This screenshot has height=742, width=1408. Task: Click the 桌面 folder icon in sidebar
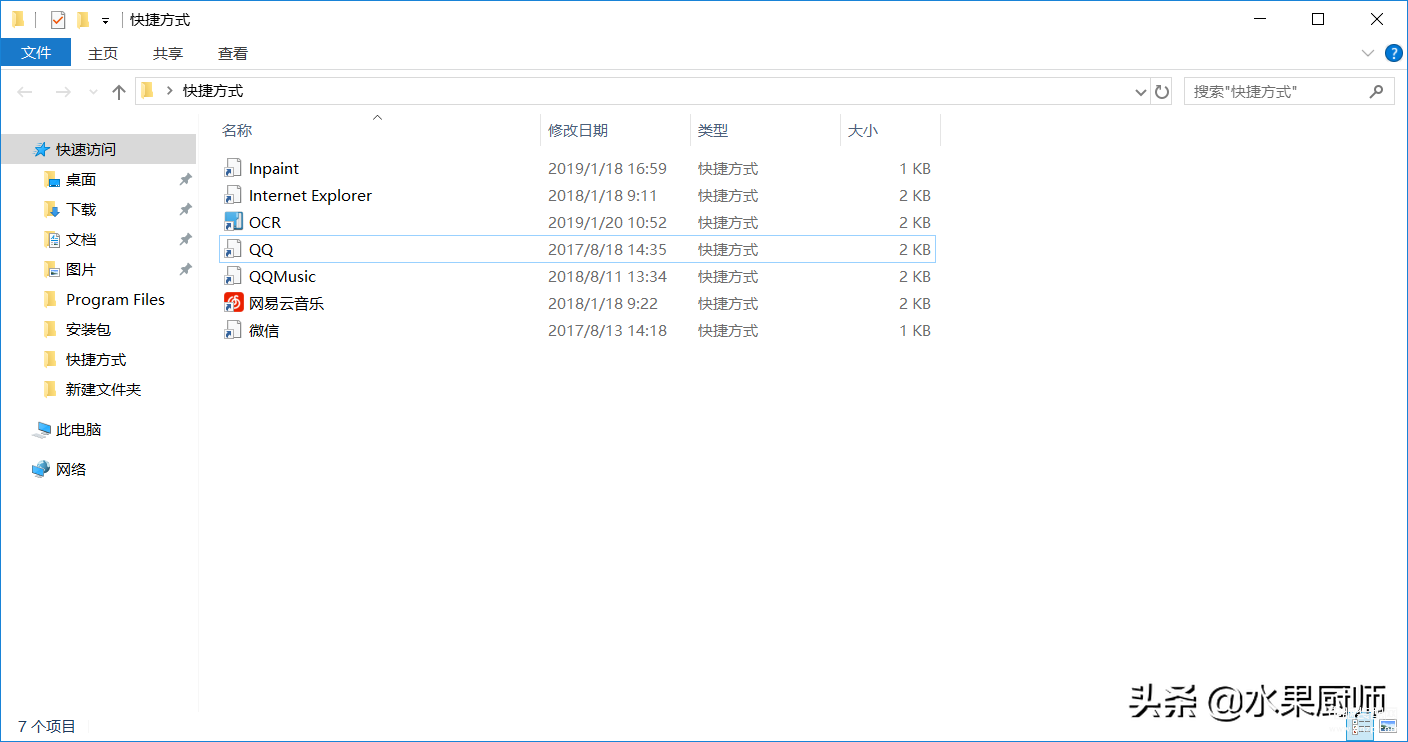point(52,179)
